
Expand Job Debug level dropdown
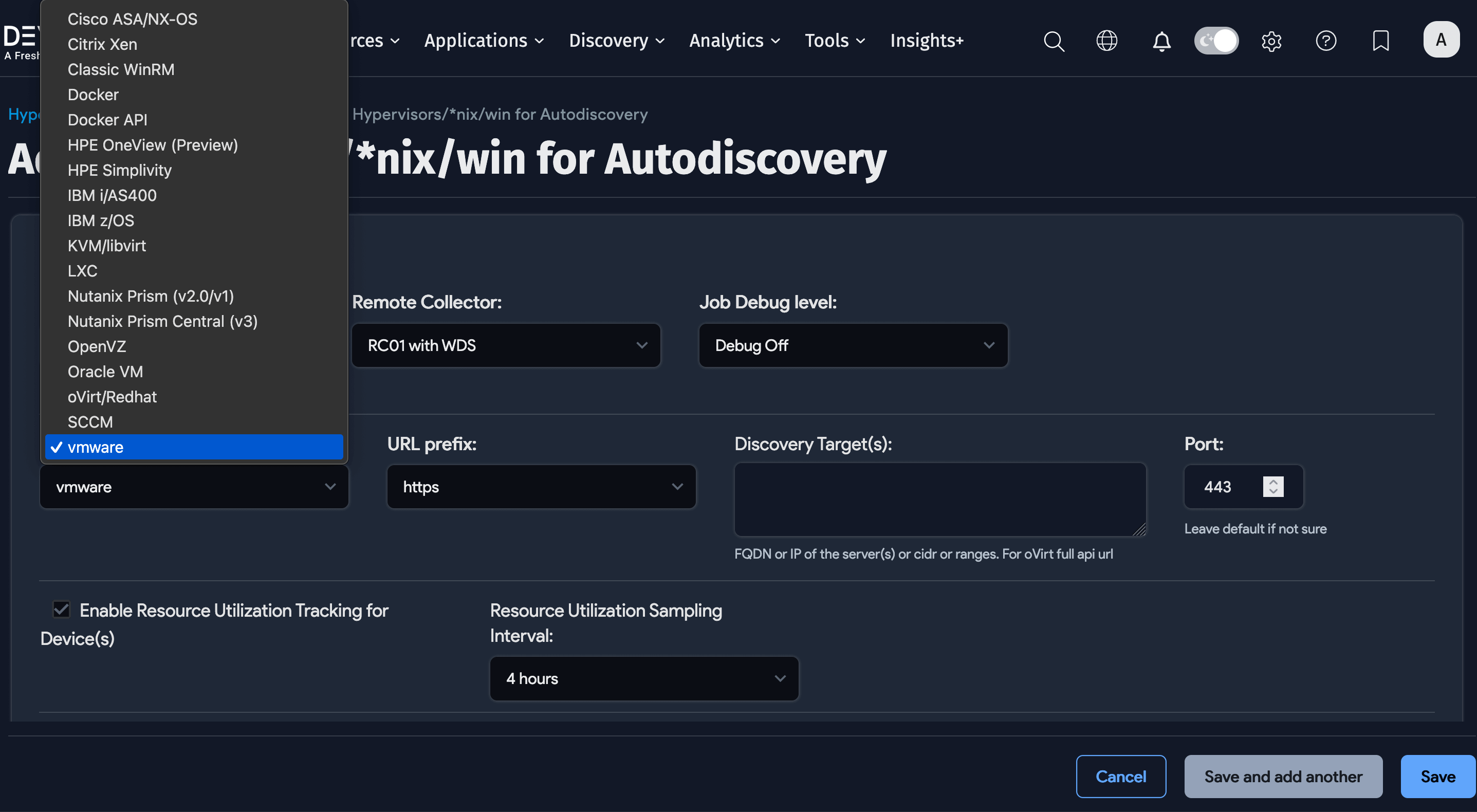pyautogui.click(x=853, y=345)
